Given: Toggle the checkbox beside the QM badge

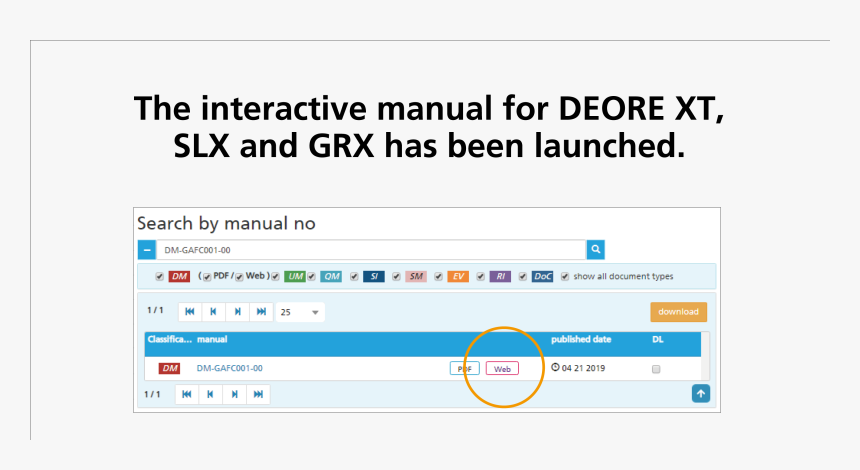Looking at the screenshot, I should pyautogui.click(x=312, y=276).
